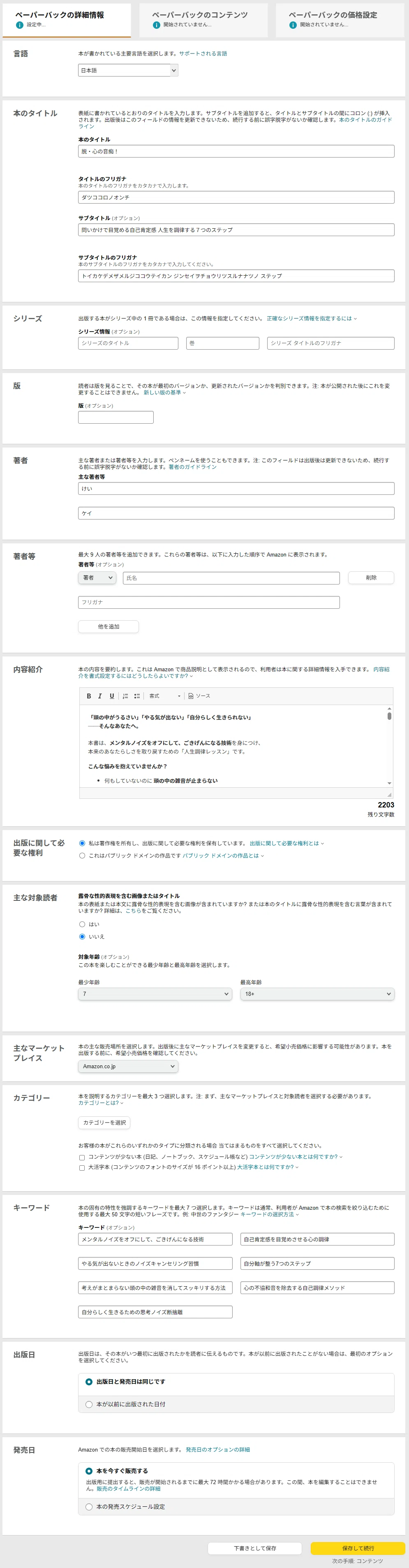Click the description editor resize grip
Image resolution: width=409 pixels, height=1568 pixels.
click(x=390, y=794)
